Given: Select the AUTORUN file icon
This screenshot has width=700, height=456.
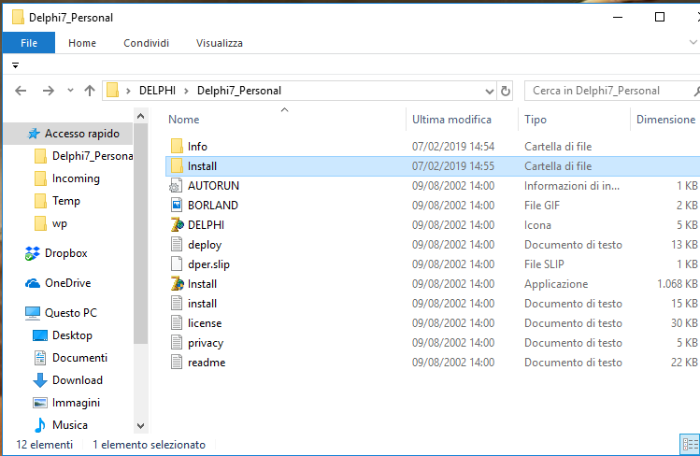Looking at the screenshot, I should (x=176, y=185).
